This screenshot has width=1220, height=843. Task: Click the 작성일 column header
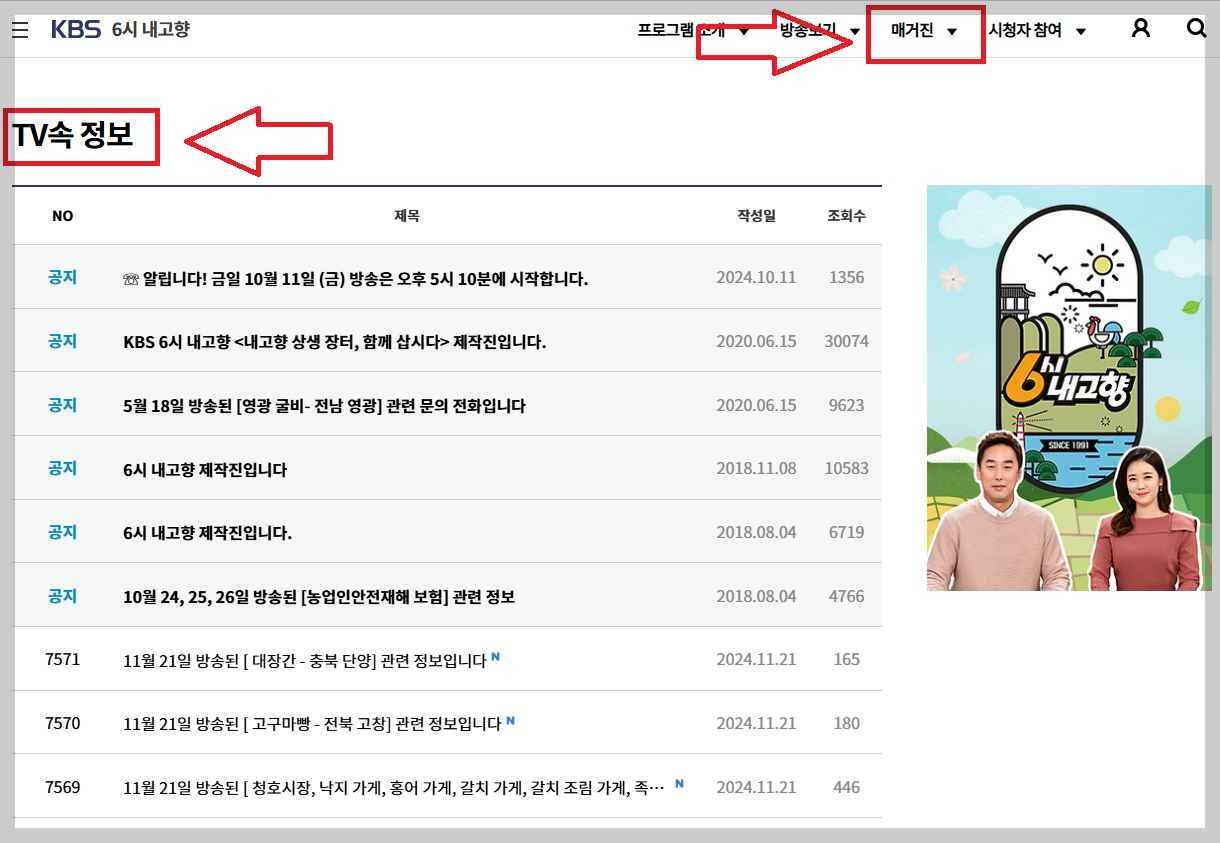pyautogui.click(x=756, y=216)
